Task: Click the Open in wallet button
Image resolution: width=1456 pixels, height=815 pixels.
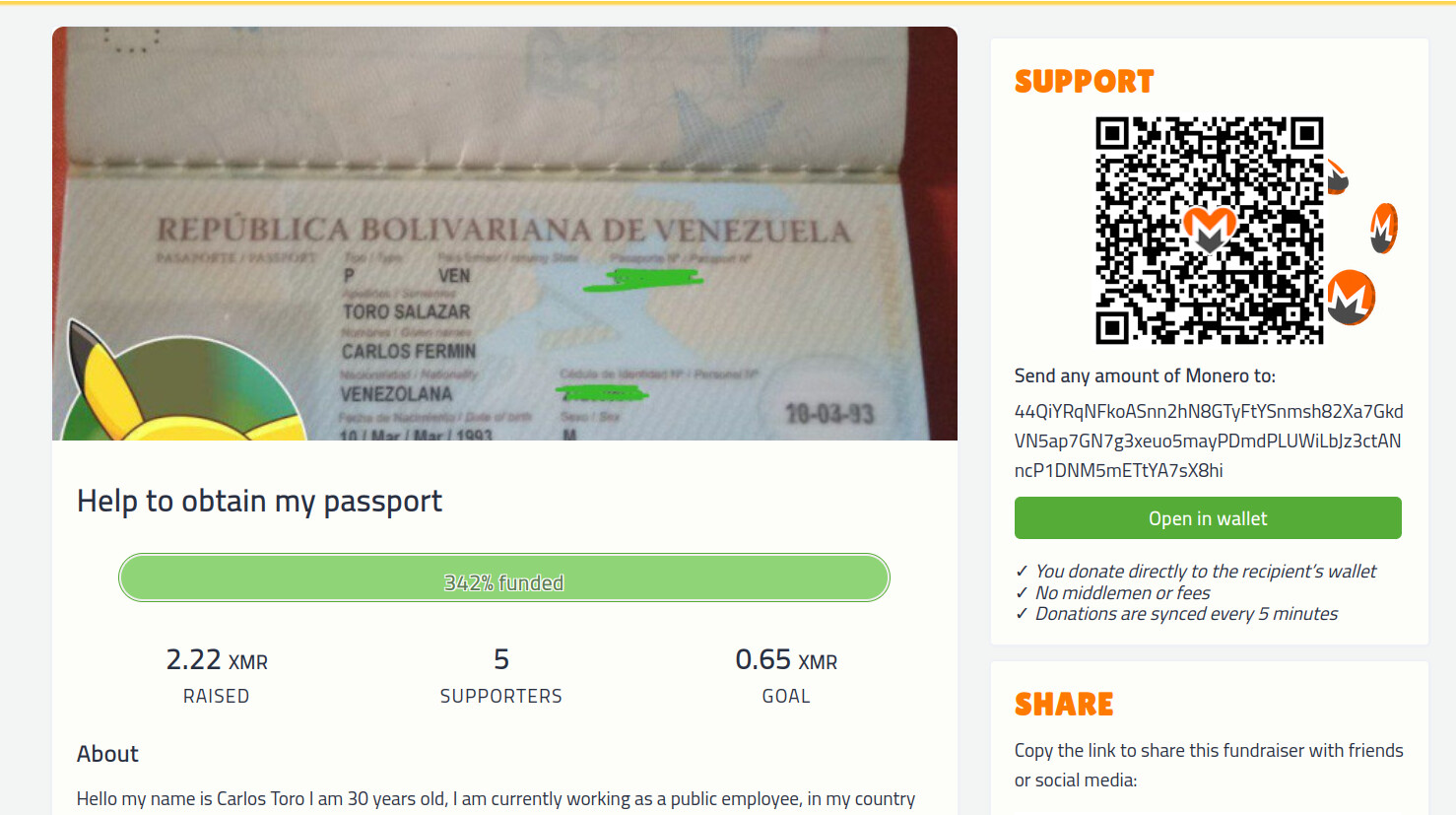Action: click(1208, 518)
